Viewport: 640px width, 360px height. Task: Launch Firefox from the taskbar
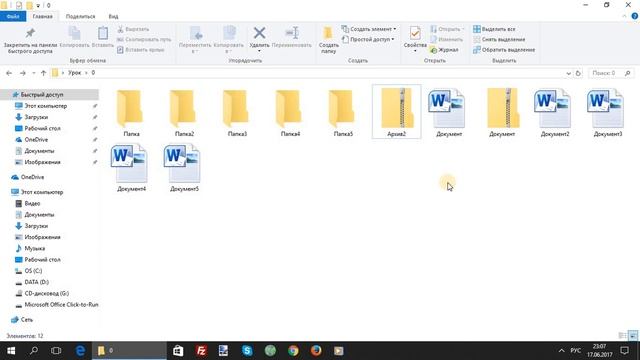click(x=316, y=351)
